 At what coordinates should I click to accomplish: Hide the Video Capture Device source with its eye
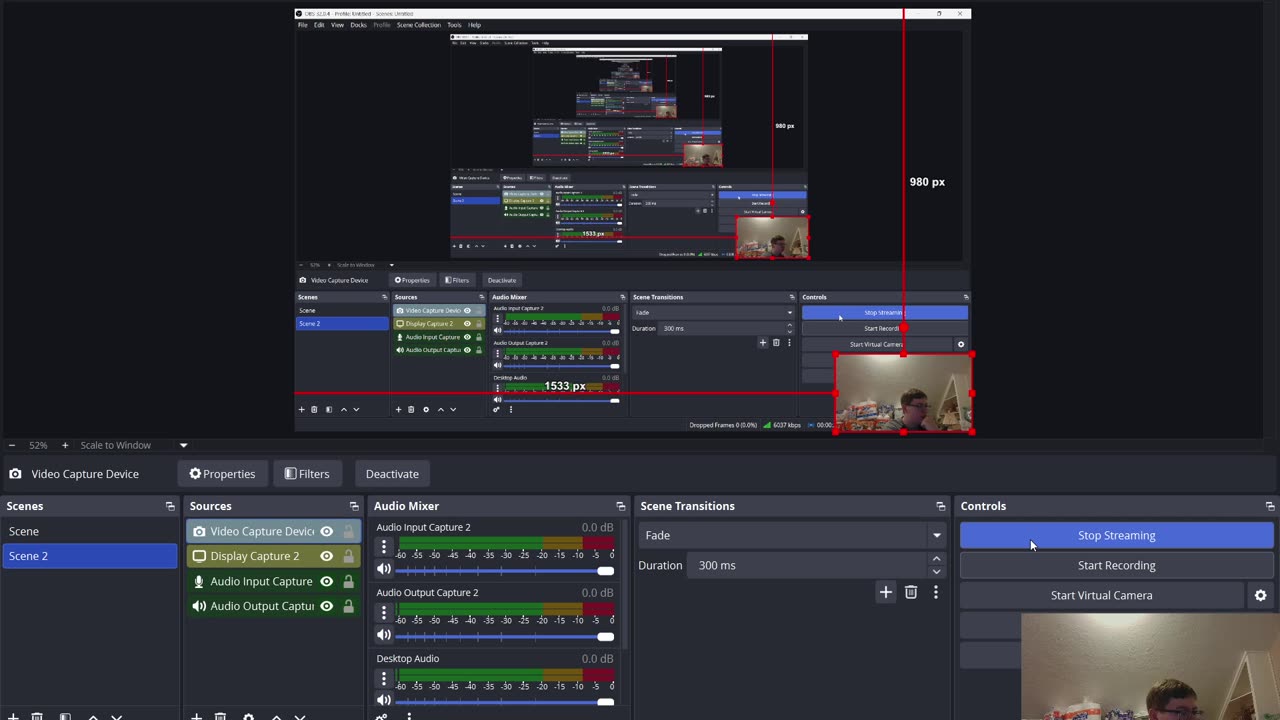pyautogui.click(x=326, y=531)
